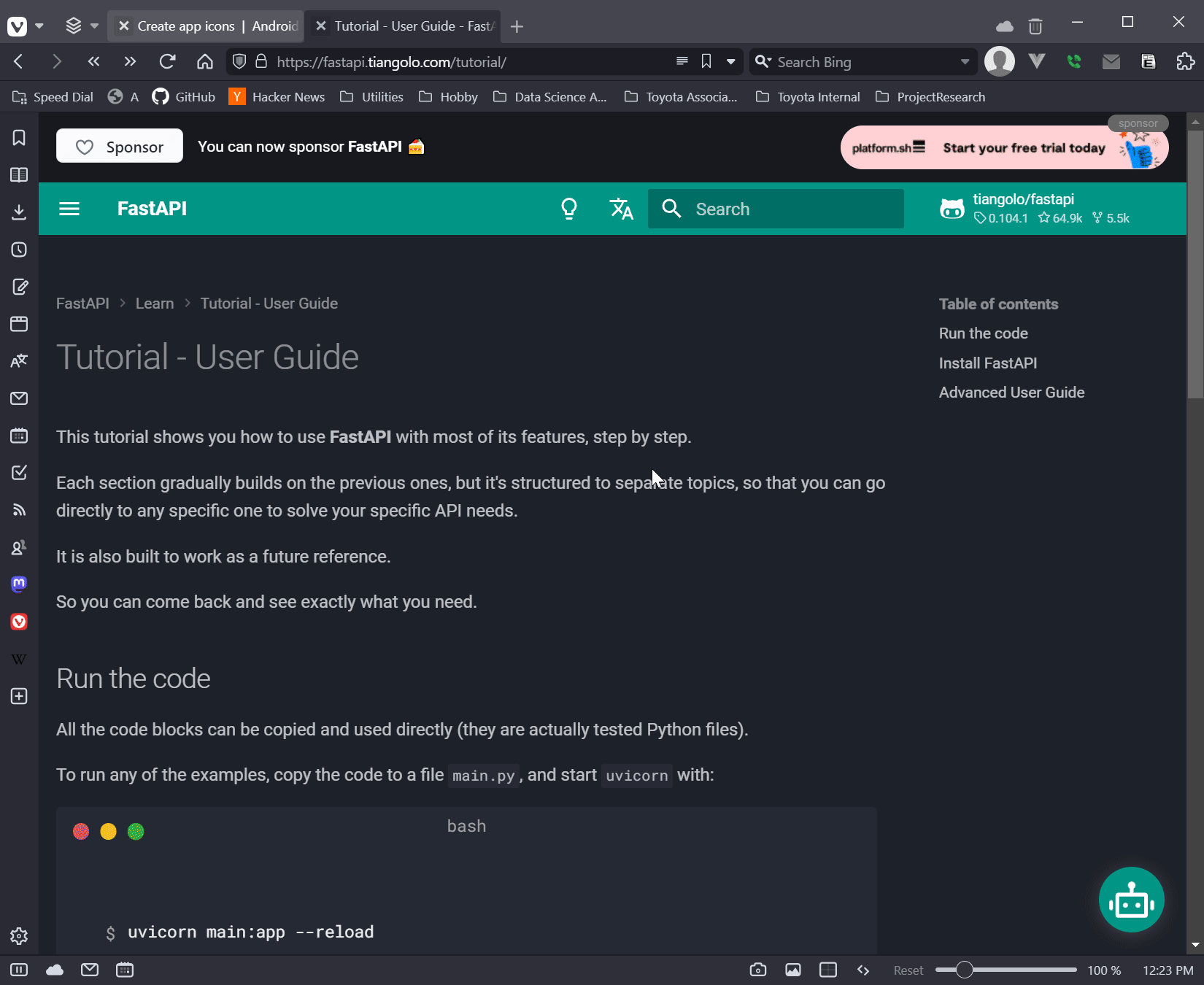The image size is (1204, 985).
Task: Open the FastAPI docs hamburger menu
Action: coord(69,209)
